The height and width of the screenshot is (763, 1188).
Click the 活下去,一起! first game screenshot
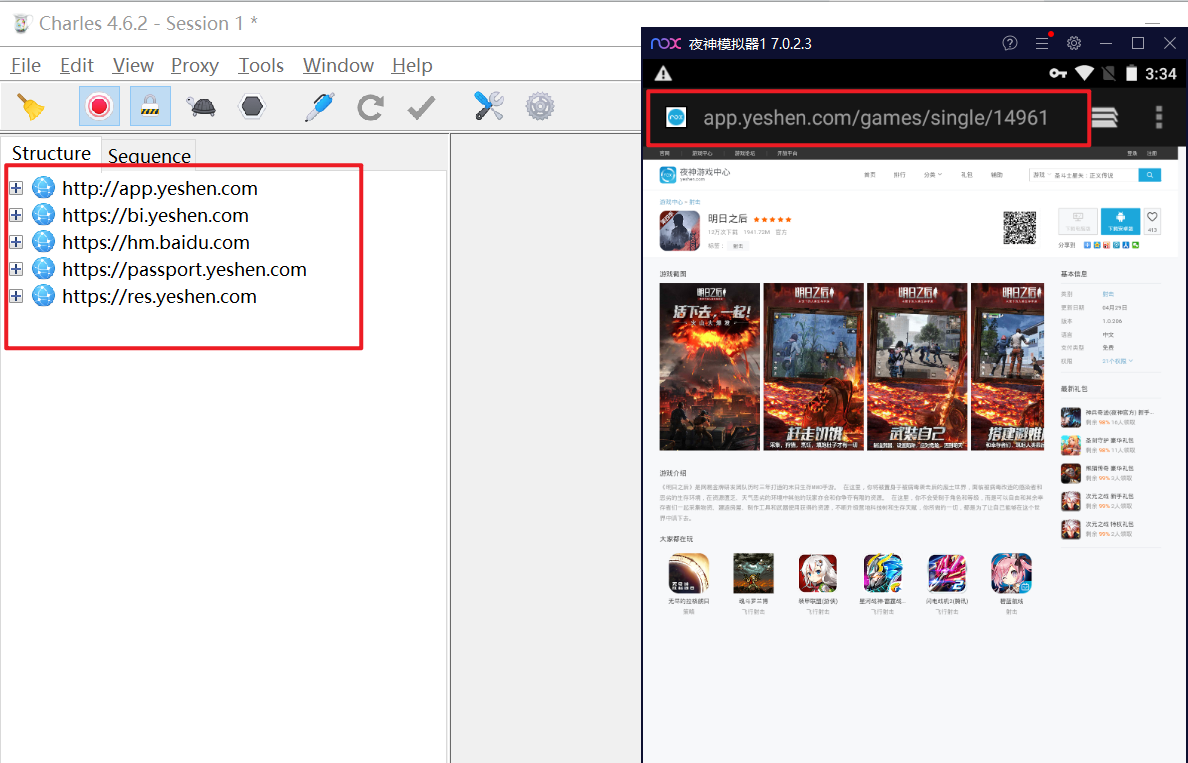pos(709,367)
